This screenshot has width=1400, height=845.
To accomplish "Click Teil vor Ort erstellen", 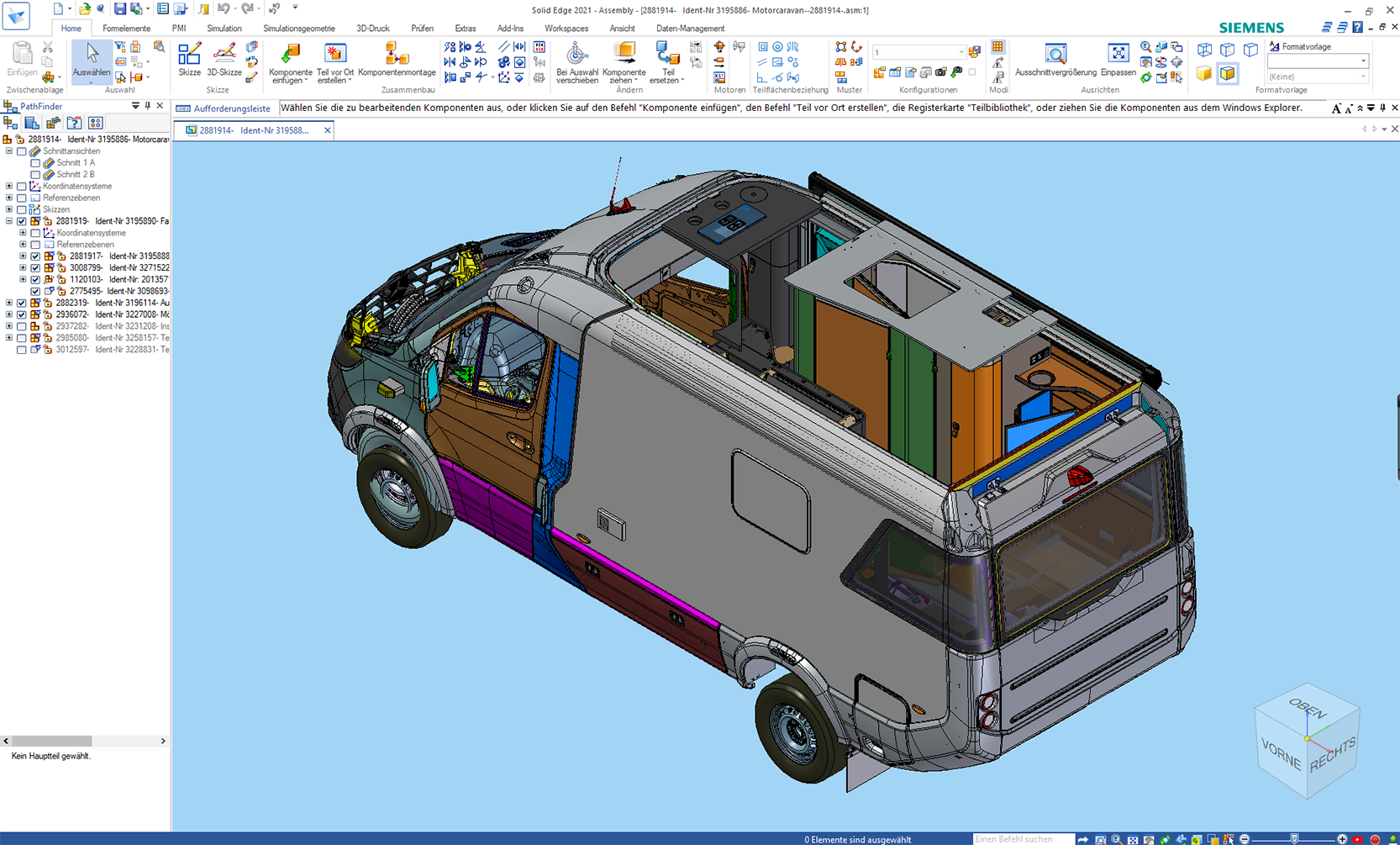I will (335, 63).
